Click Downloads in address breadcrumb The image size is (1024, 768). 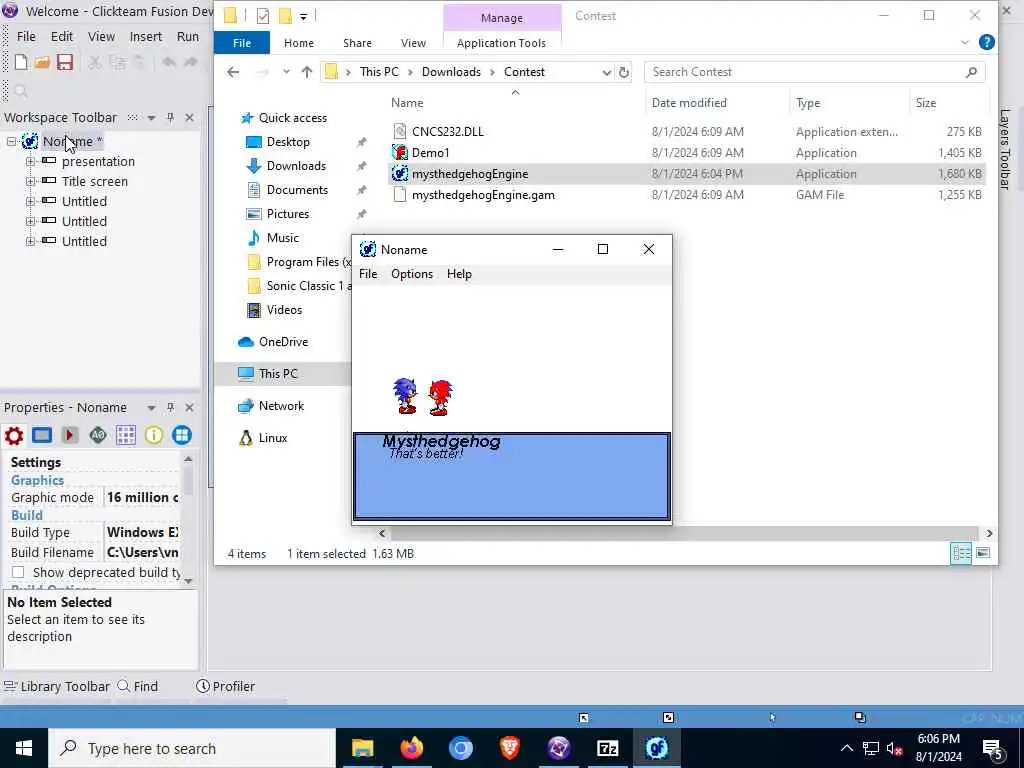tap(451, 72)
